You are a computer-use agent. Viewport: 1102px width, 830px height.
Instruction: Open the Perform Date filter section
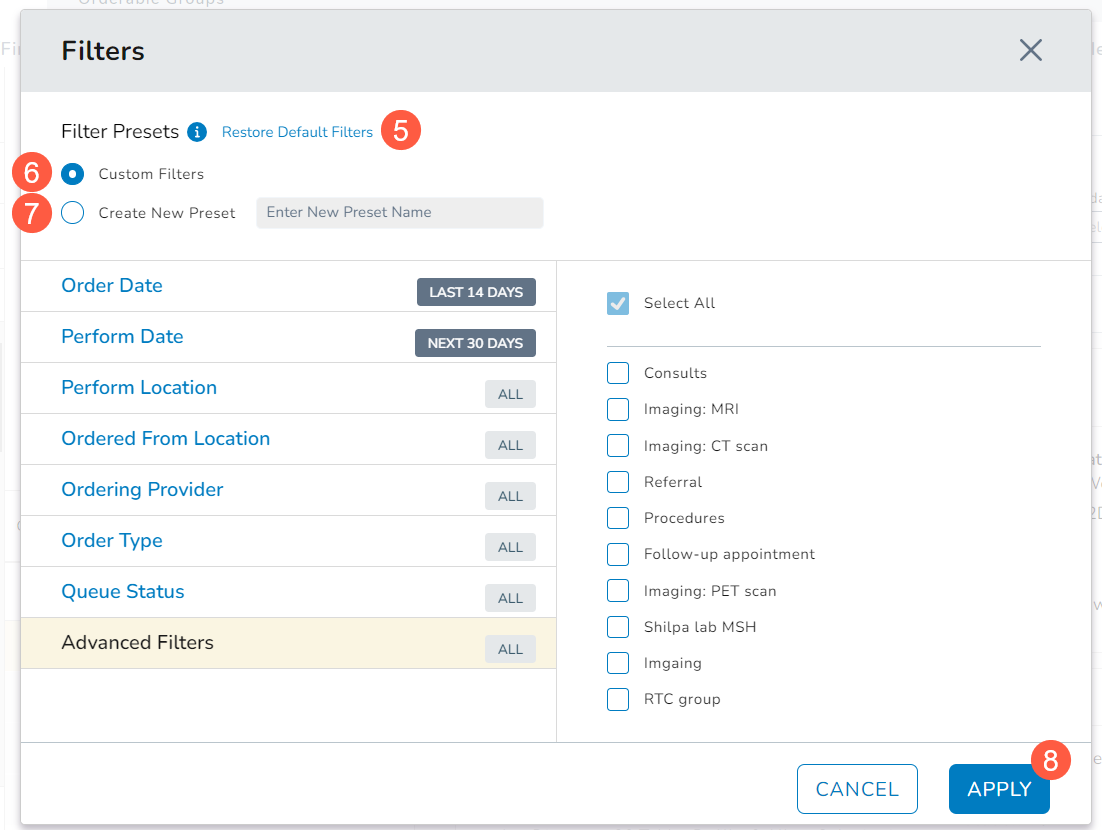coord(122,337)
